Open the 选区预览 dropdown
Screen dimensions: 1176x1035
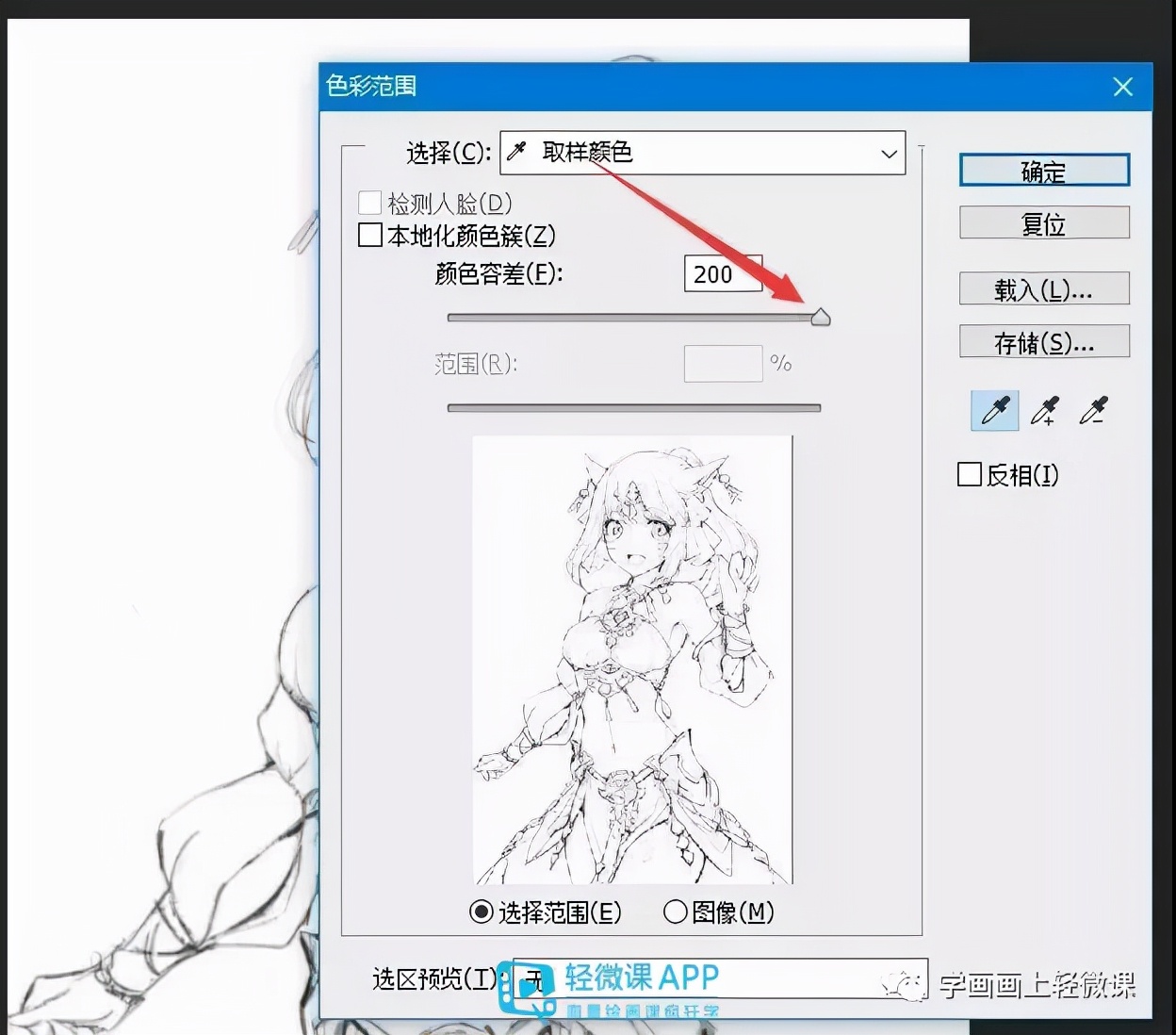point(720,978)
